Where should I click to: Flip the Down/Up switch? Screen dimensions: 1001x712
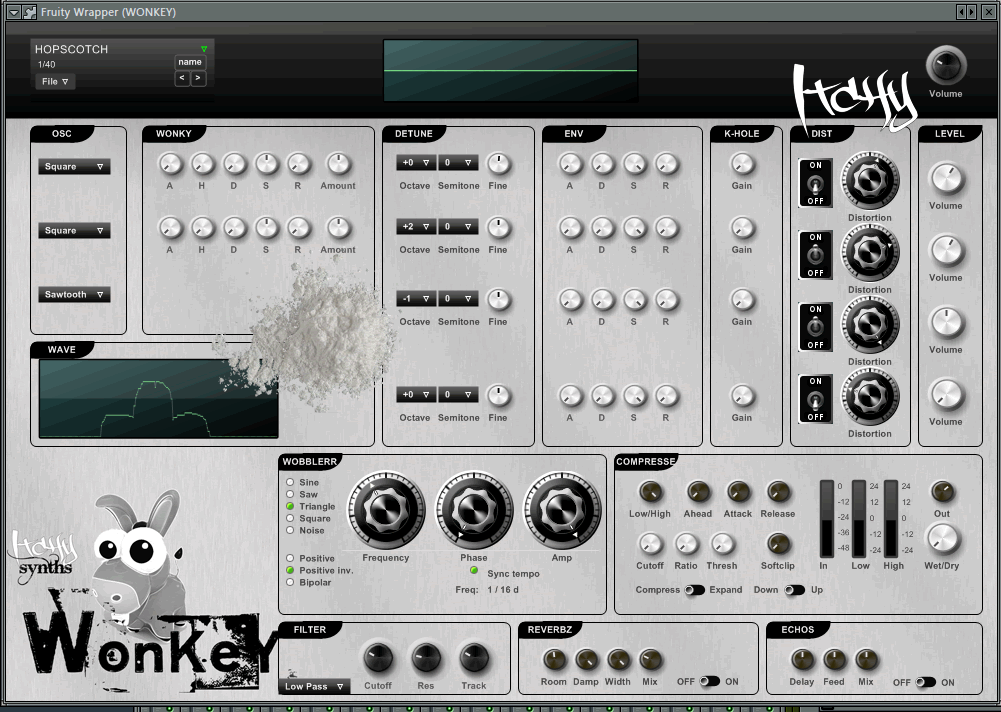pos(794,590)
